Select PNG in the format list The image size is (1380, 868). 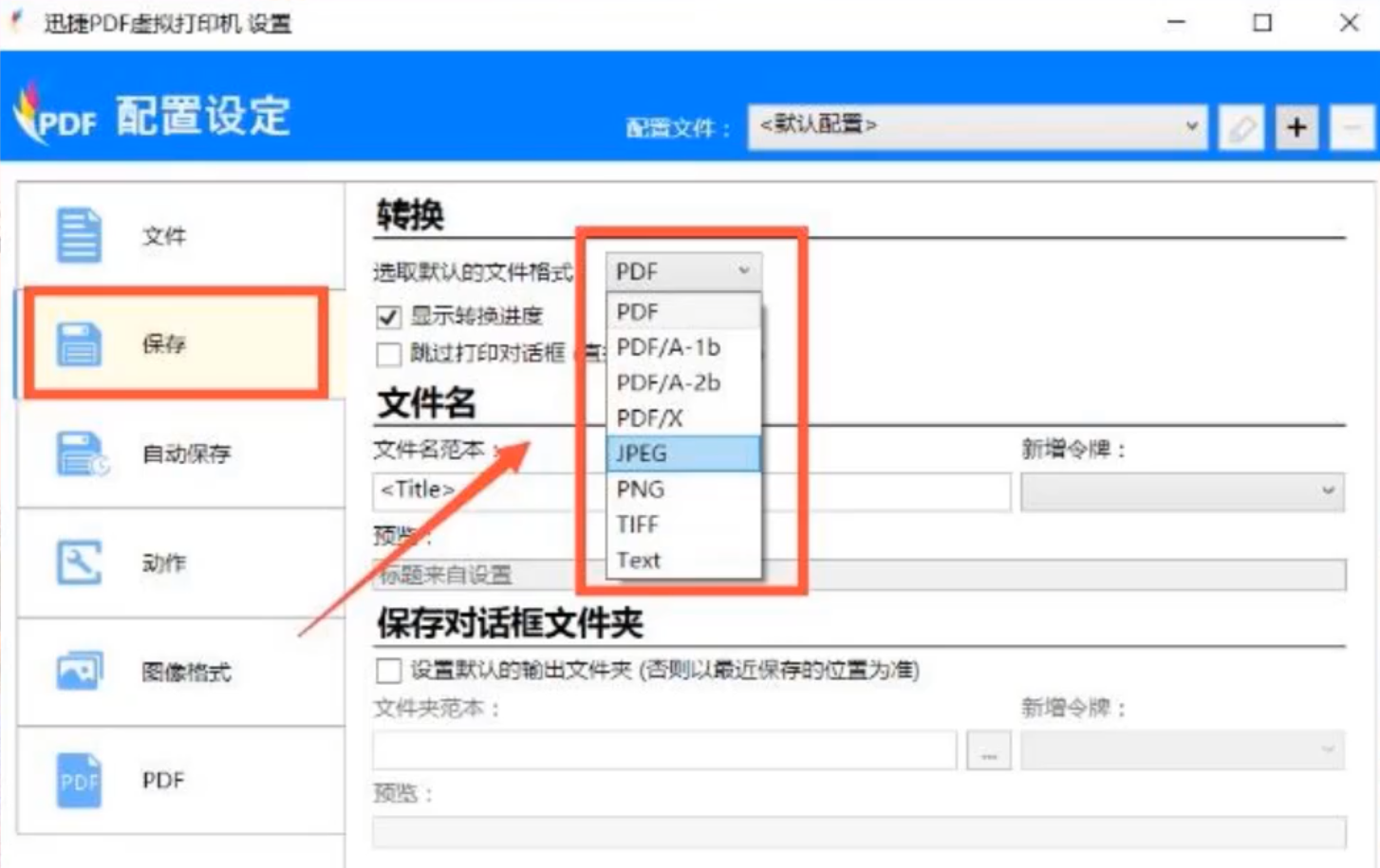click(683, 489)
